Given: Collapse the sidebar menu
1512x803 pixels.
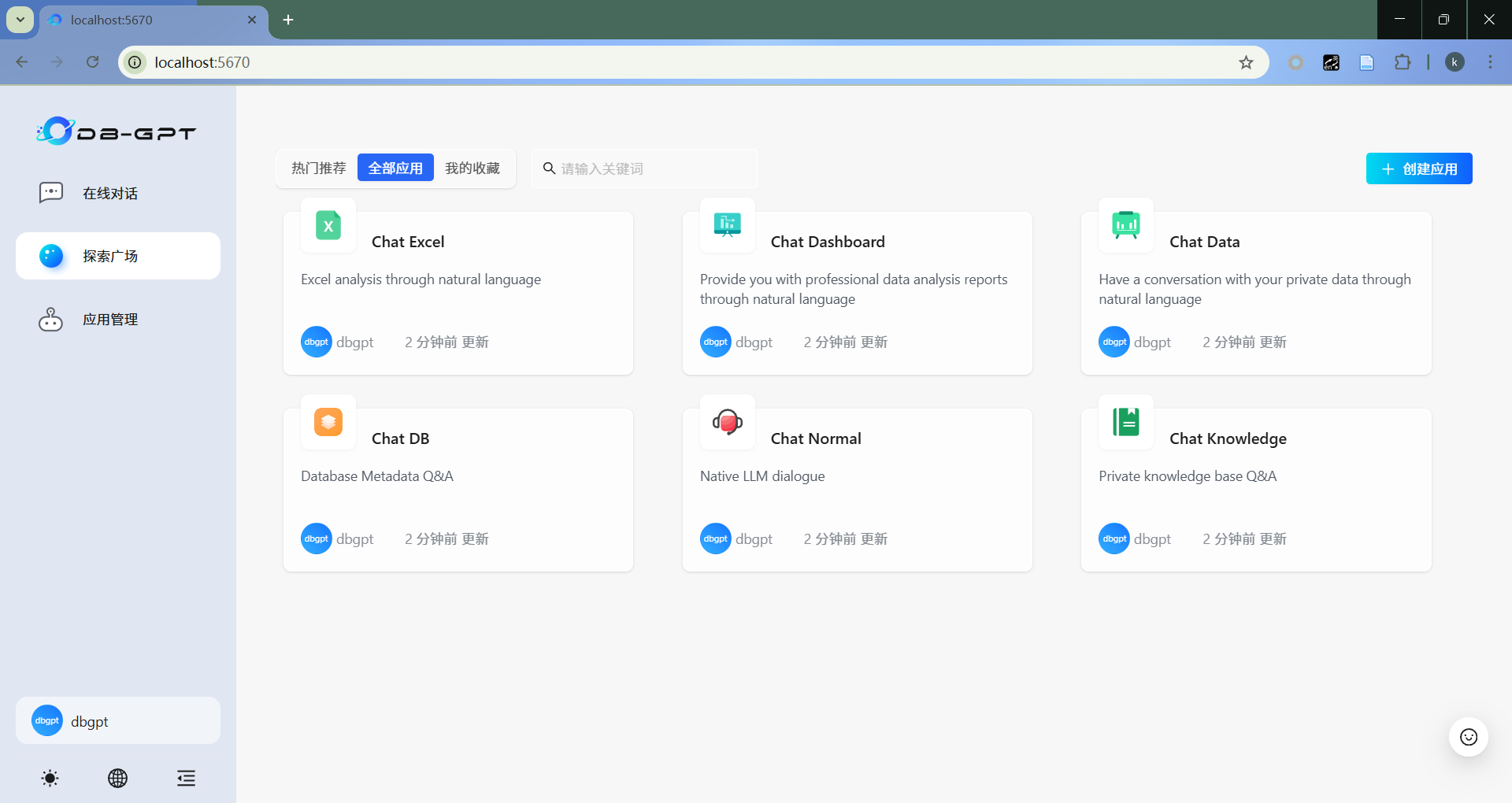Looking at the screenshot, I should (x=186, y=779).
